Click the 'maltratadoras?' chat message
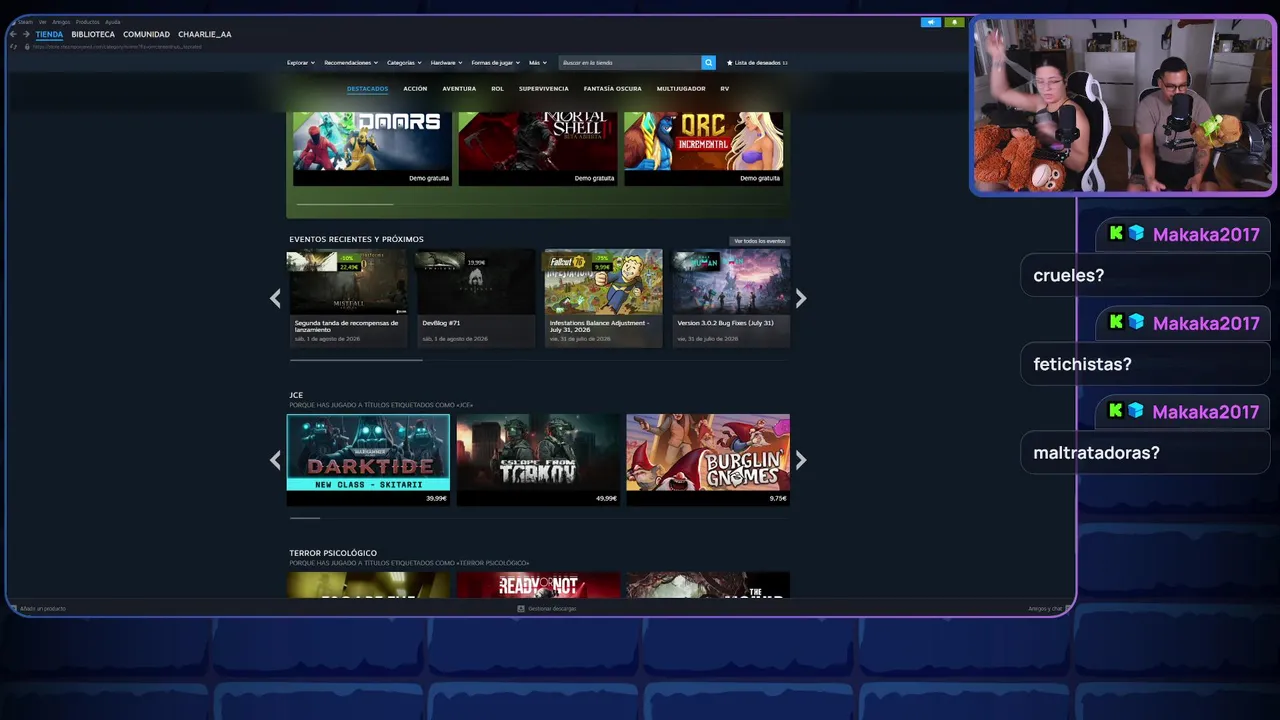The width and height of the screenshot is (1280, 720). point(1144,453)
